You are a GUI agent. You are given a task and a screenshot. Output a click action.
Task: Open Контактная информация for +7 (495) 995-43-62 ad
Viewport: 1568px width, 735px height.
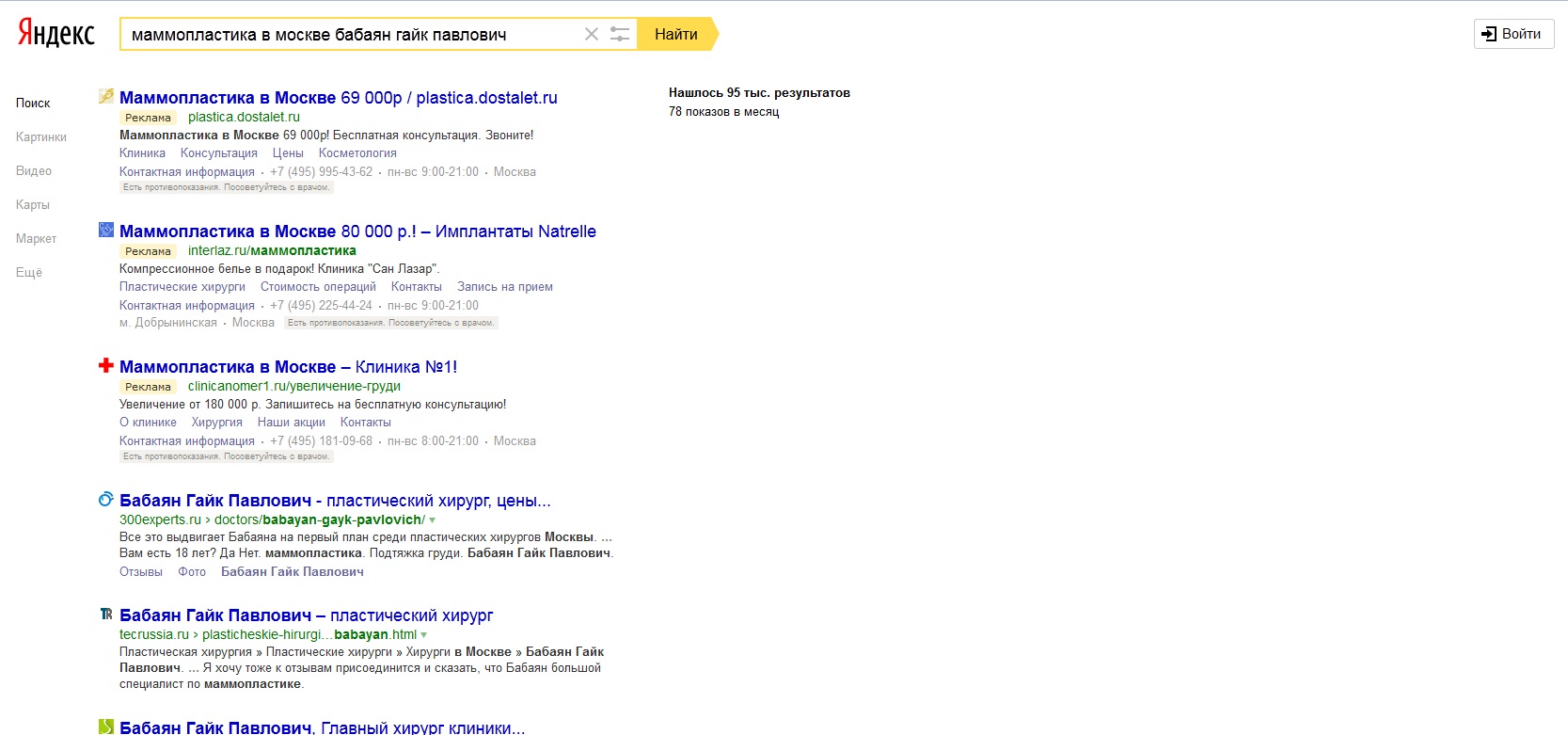[187, 172]
